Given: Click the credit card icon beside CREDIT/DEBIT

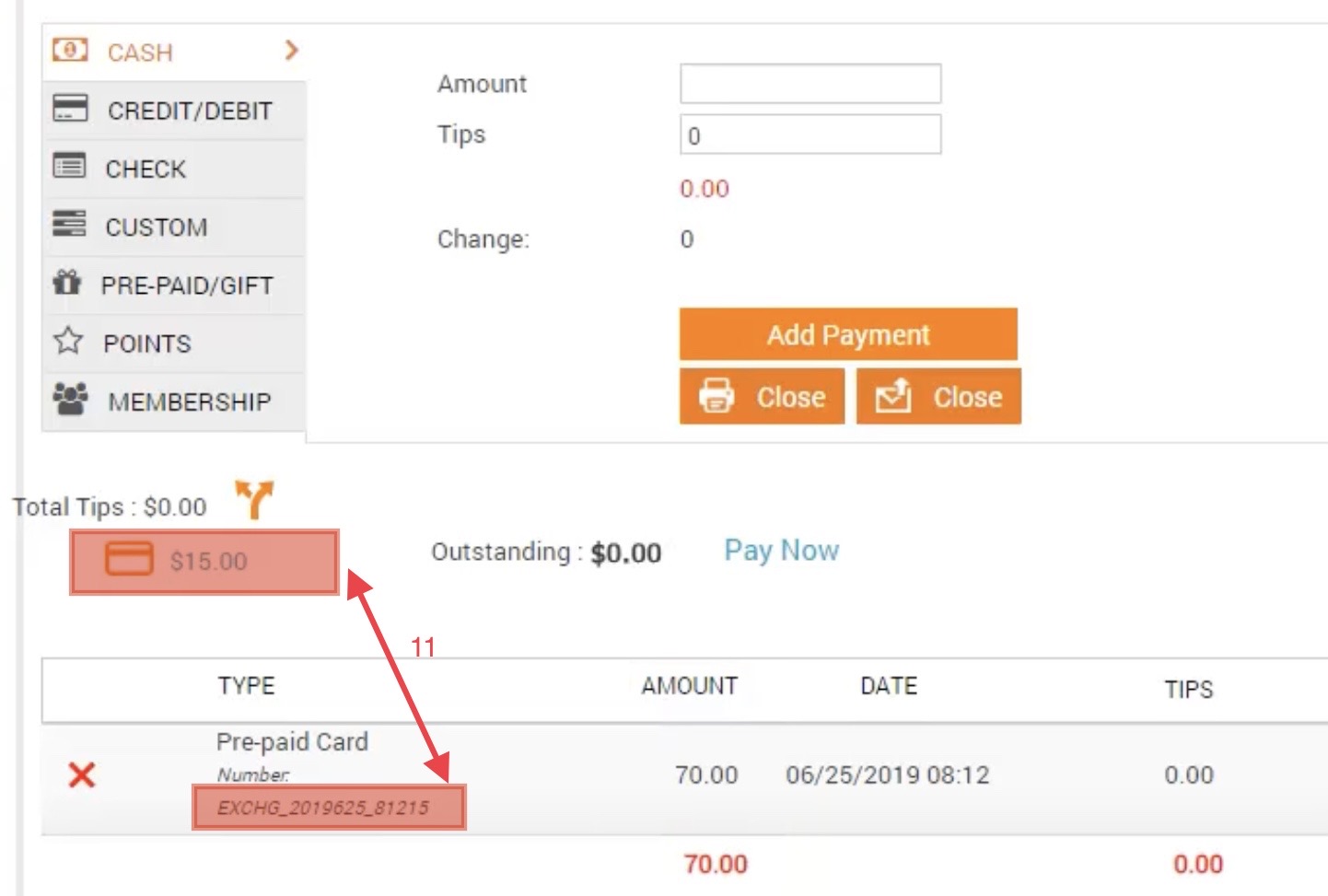Looking at the screenshot, I should [x=70, y=108].
